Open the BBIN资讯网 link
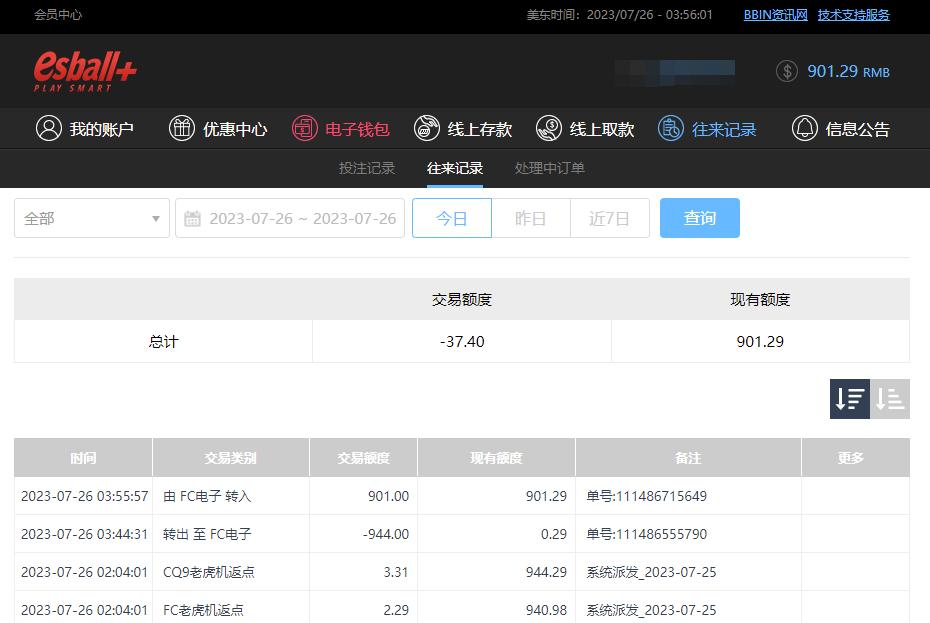Viewport: 930px width, 623px height. pyautogui.click(x=776, y=15)
